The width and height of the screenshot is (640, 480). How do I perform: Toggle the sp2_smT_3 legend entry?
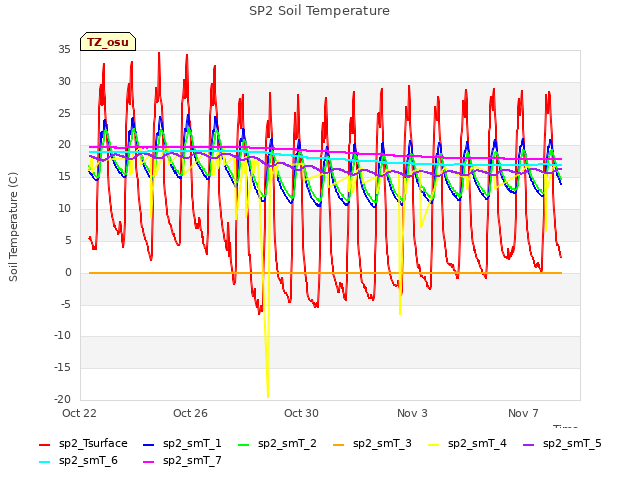click(x=373, y=444)
